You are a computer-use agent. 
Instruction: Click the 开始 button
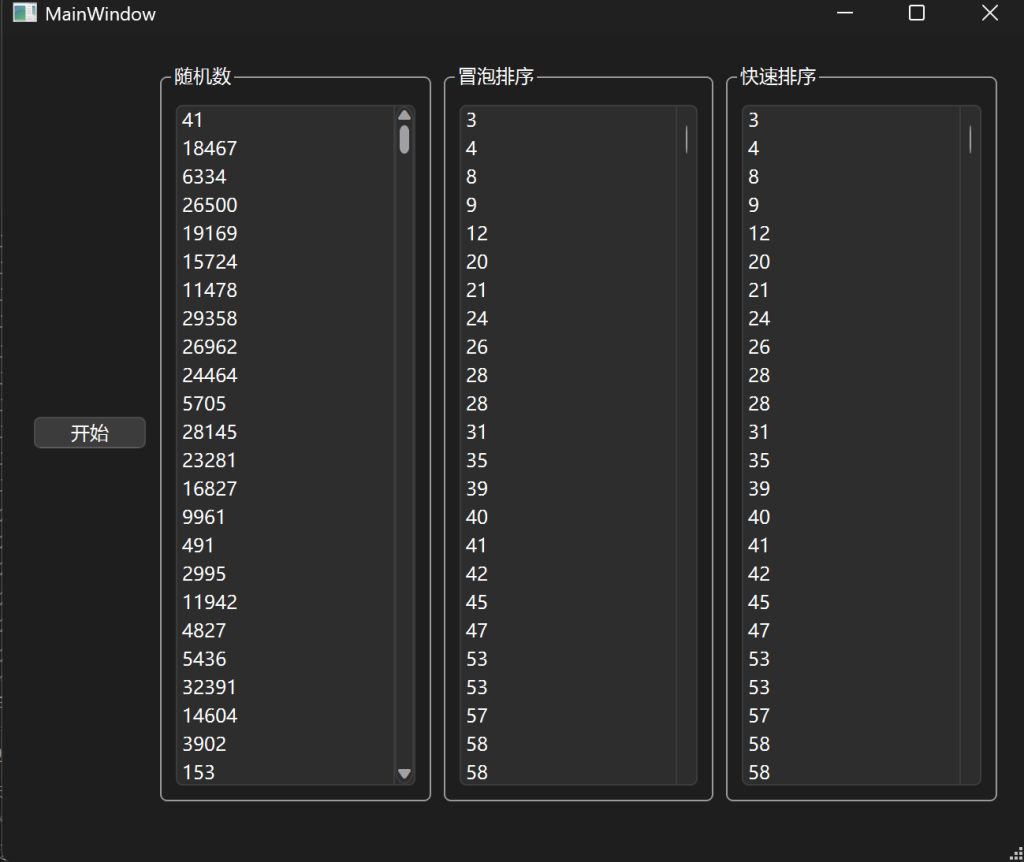click(x=90, y=433)
